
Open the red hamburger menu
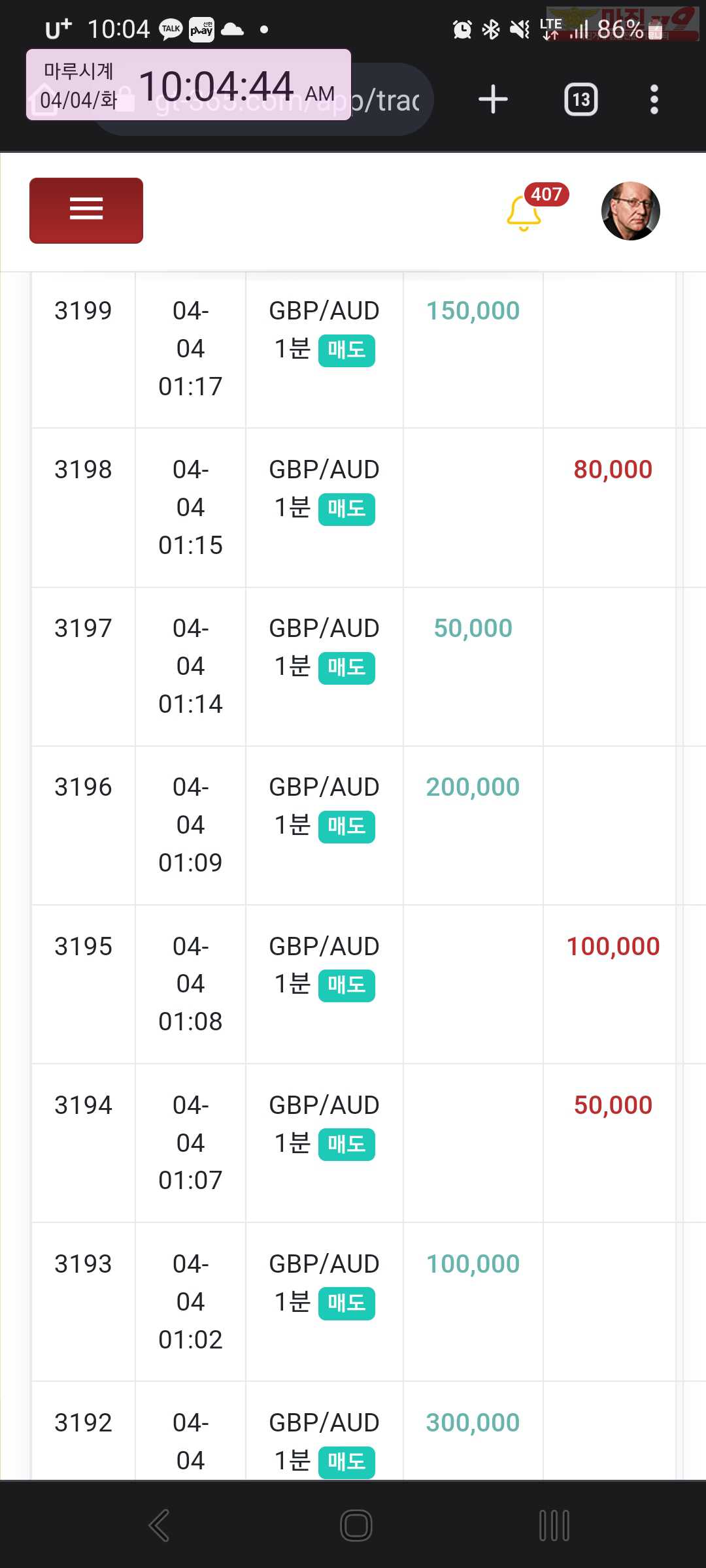coord(86,210)
